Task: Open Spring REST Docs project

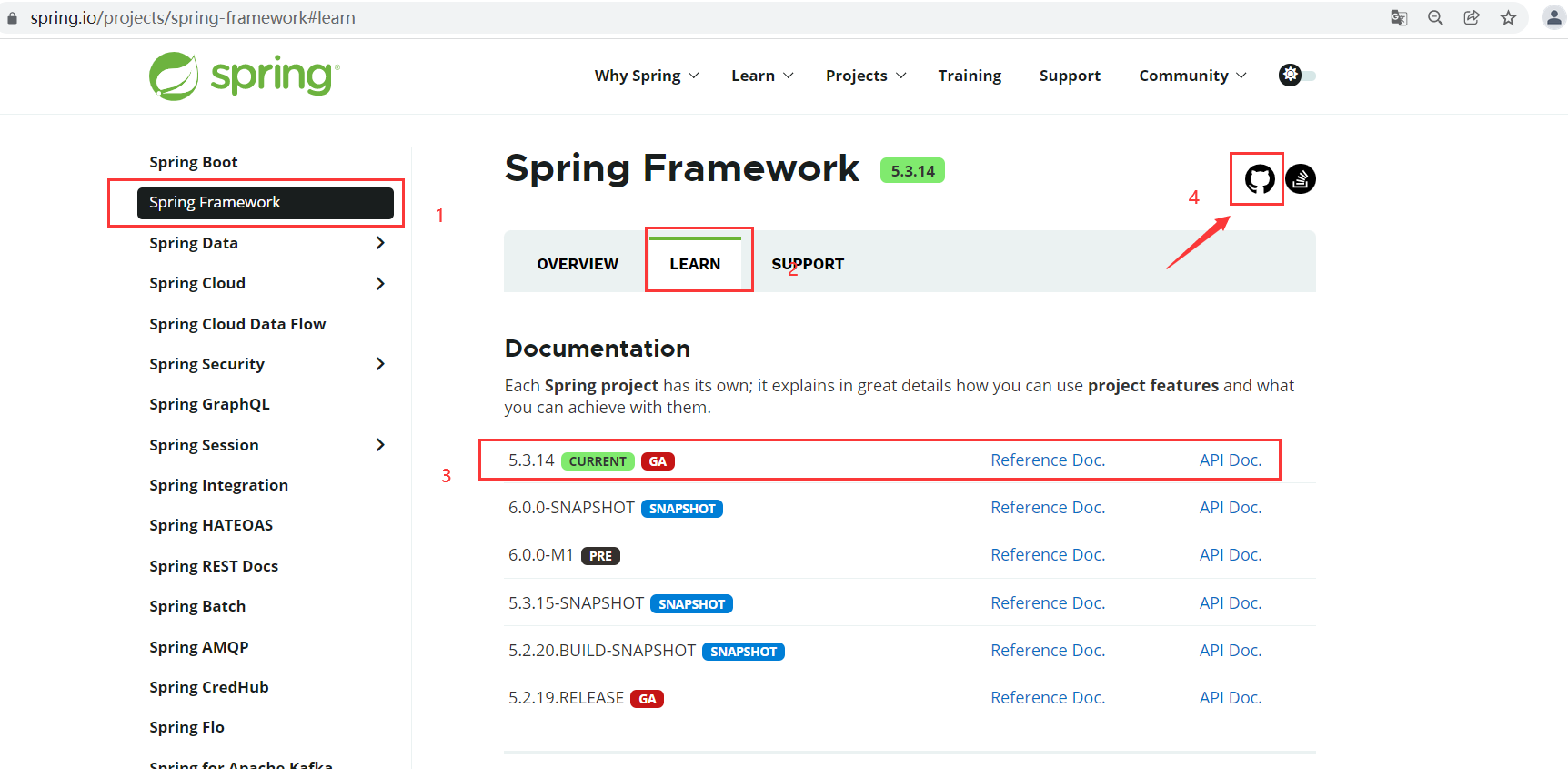Action: tap(214, 566)
